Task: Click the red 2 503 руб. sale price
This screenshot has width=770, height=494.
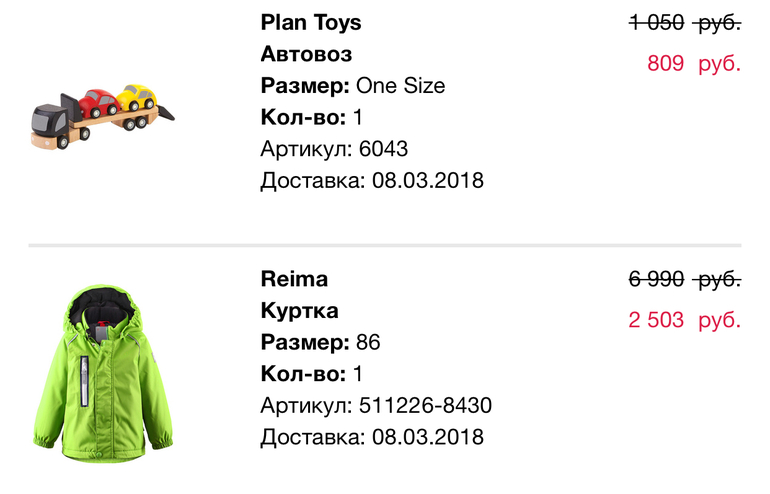Action: (x=684, y=320)
